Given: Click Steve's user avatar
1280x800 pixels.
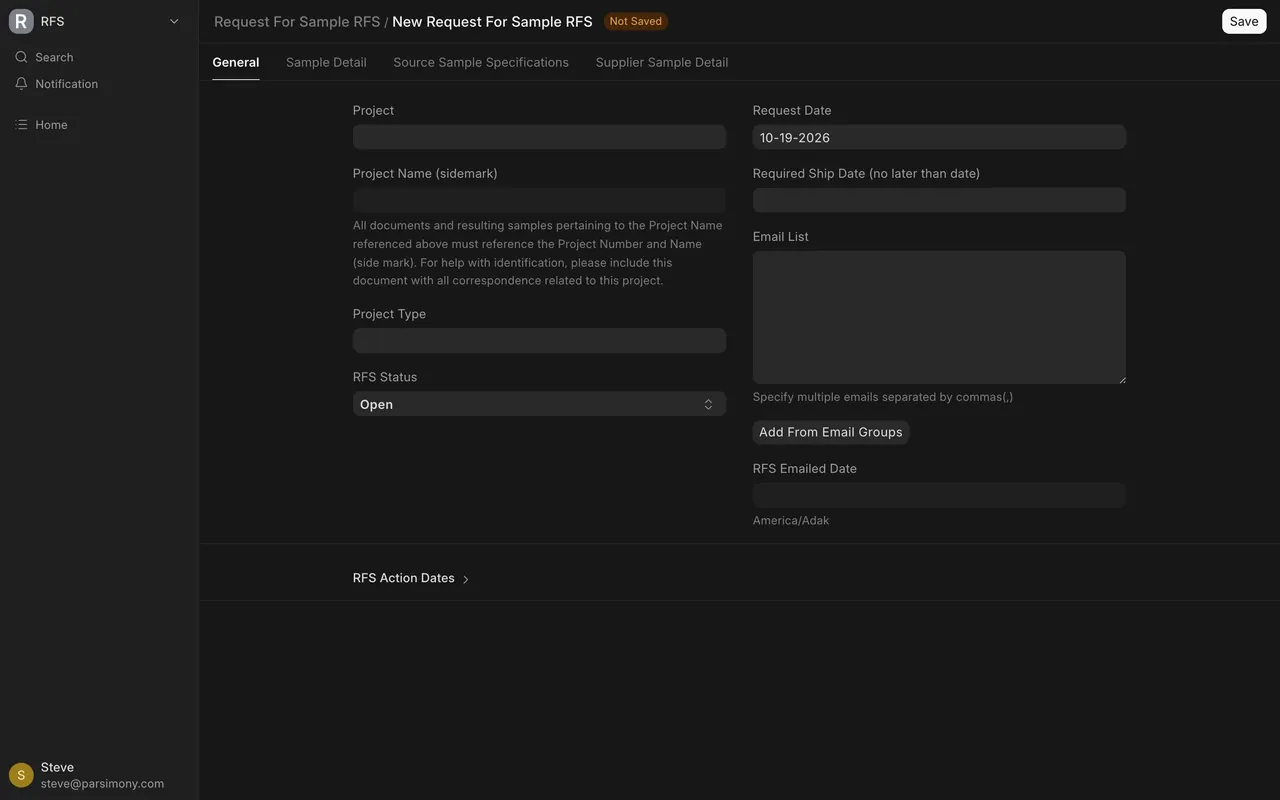Looking at the screenshot, I should [x=21, y=775].
